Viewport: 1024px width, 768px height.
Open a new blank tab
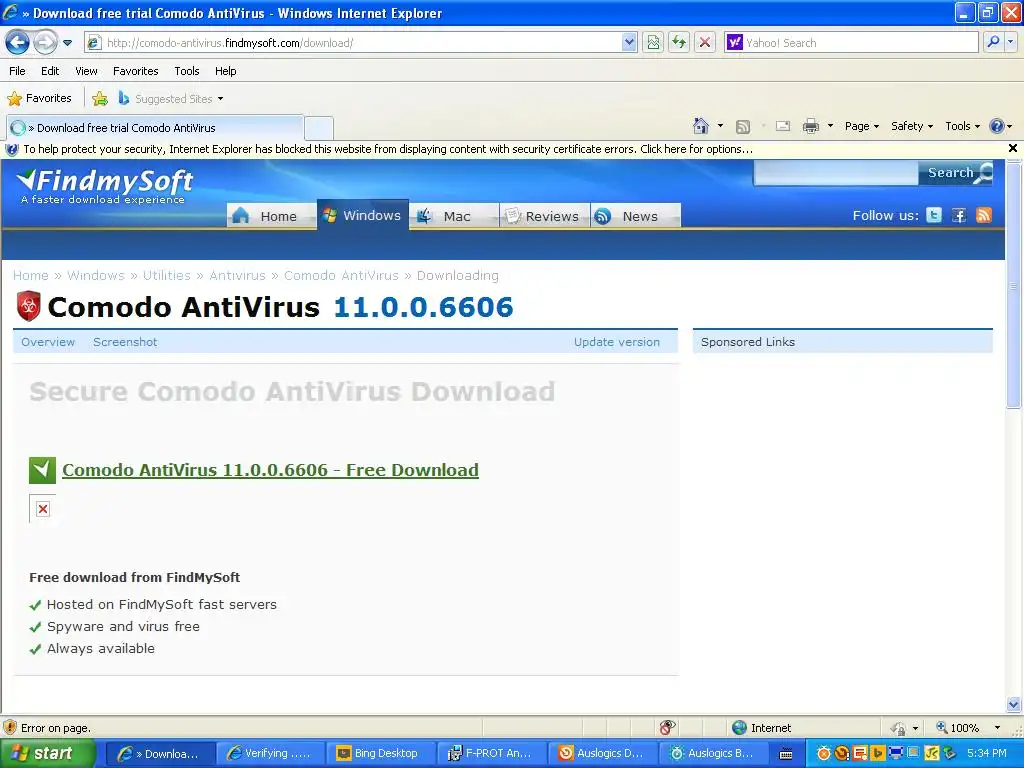(319, 128)
